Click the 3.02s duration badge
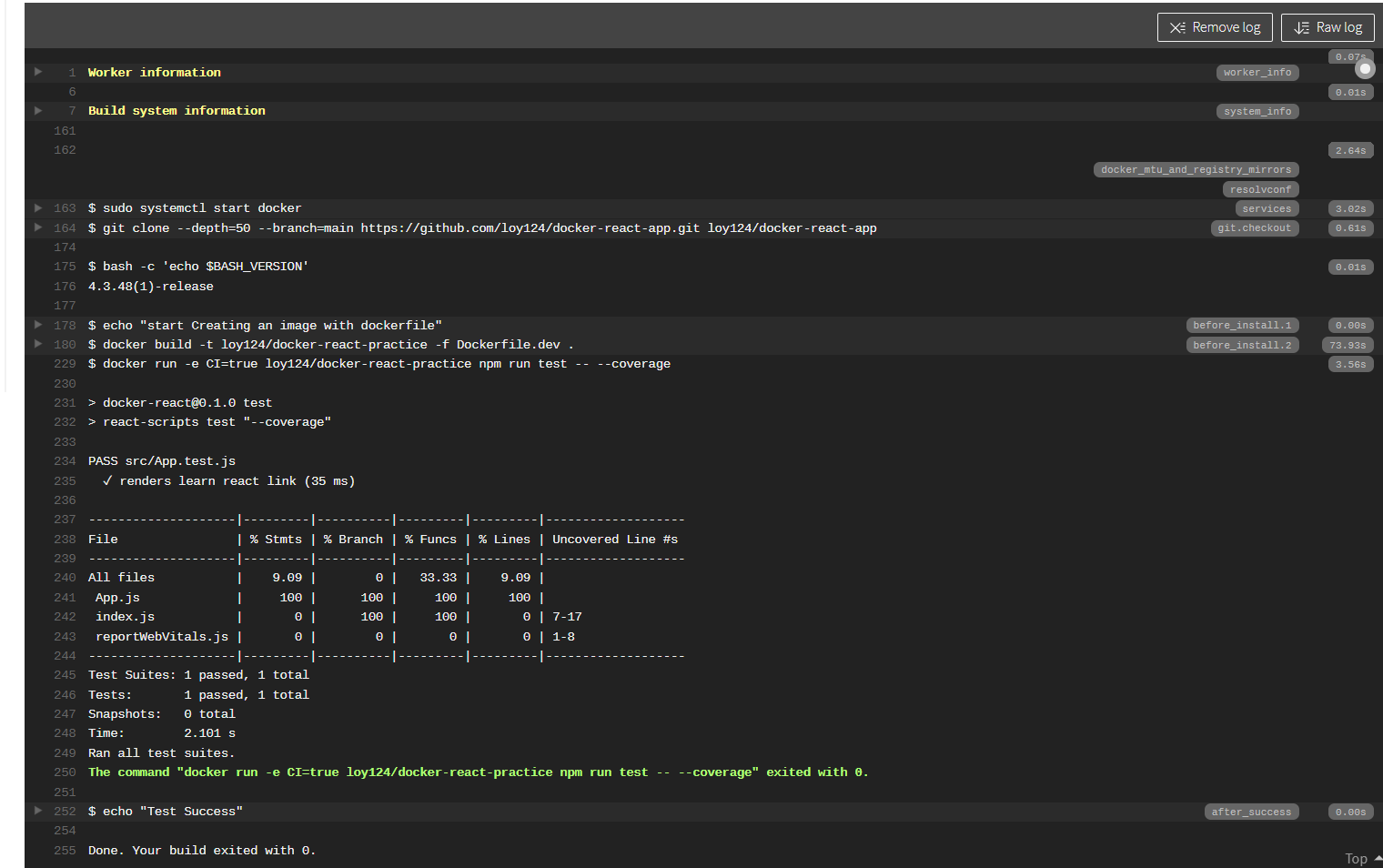Viewport: 1383px width, 868px height. tap(1350, 209)
